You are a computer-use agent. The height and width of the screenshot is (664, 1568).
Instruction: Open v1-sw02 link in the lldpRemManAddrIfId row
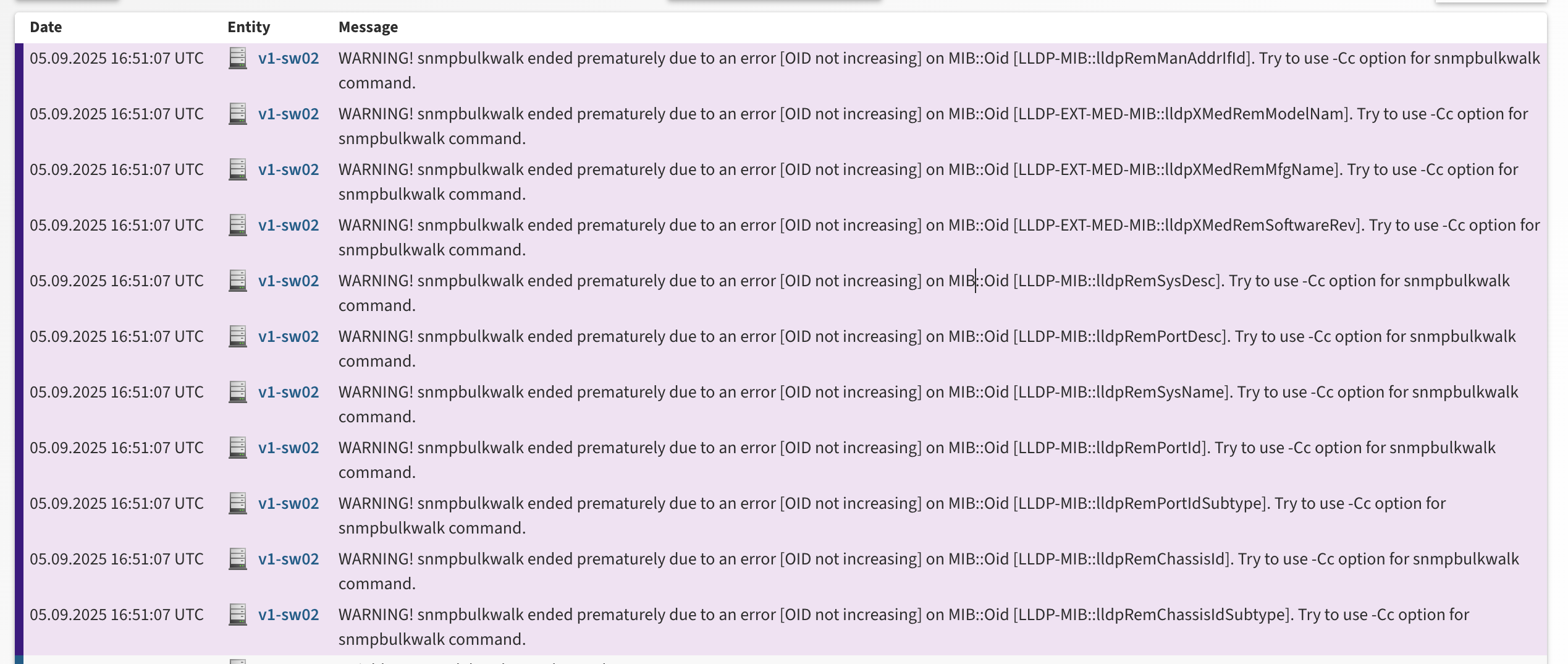(289, 58)
